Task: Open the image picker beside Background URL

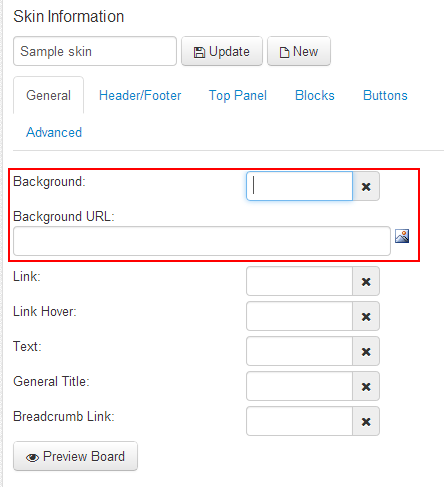Action: point(402,236)
